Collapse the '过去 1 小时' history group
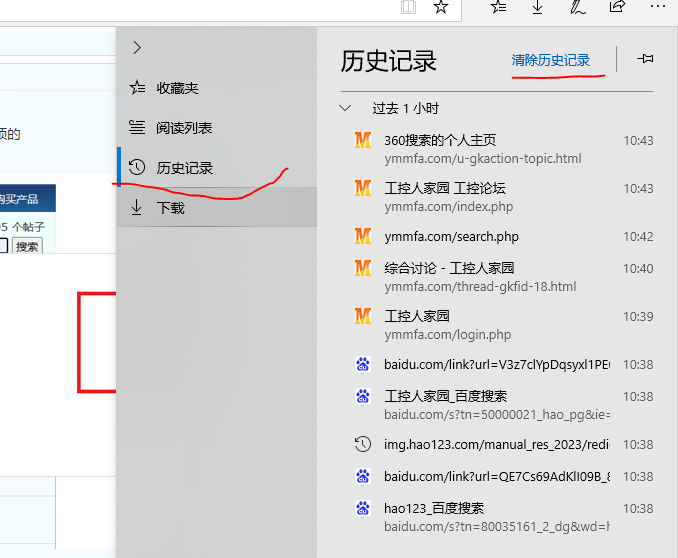 [346, 108]
